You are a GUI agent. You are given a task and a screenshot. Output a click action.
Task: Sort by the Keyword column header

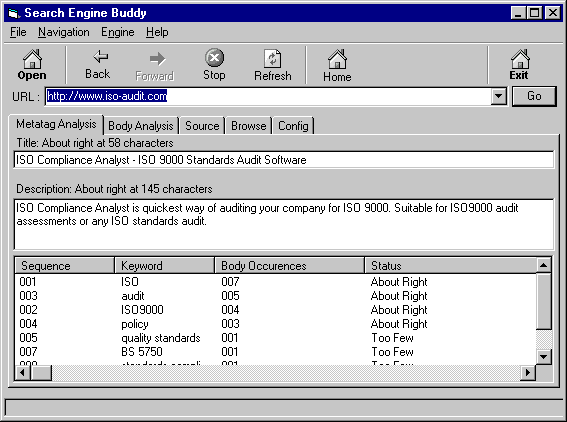click(x=165, y=266)
